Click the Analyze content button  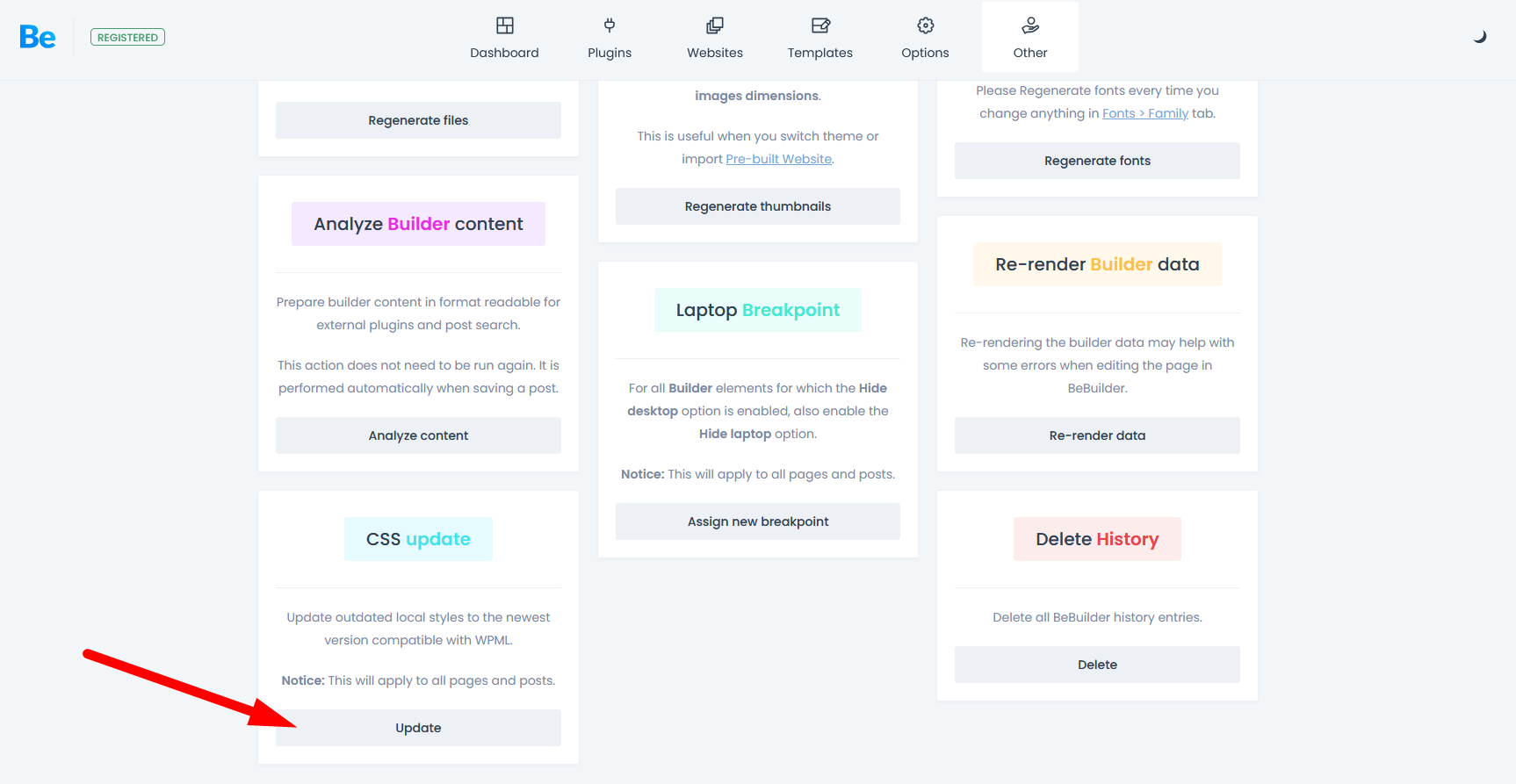pos(418,435)
